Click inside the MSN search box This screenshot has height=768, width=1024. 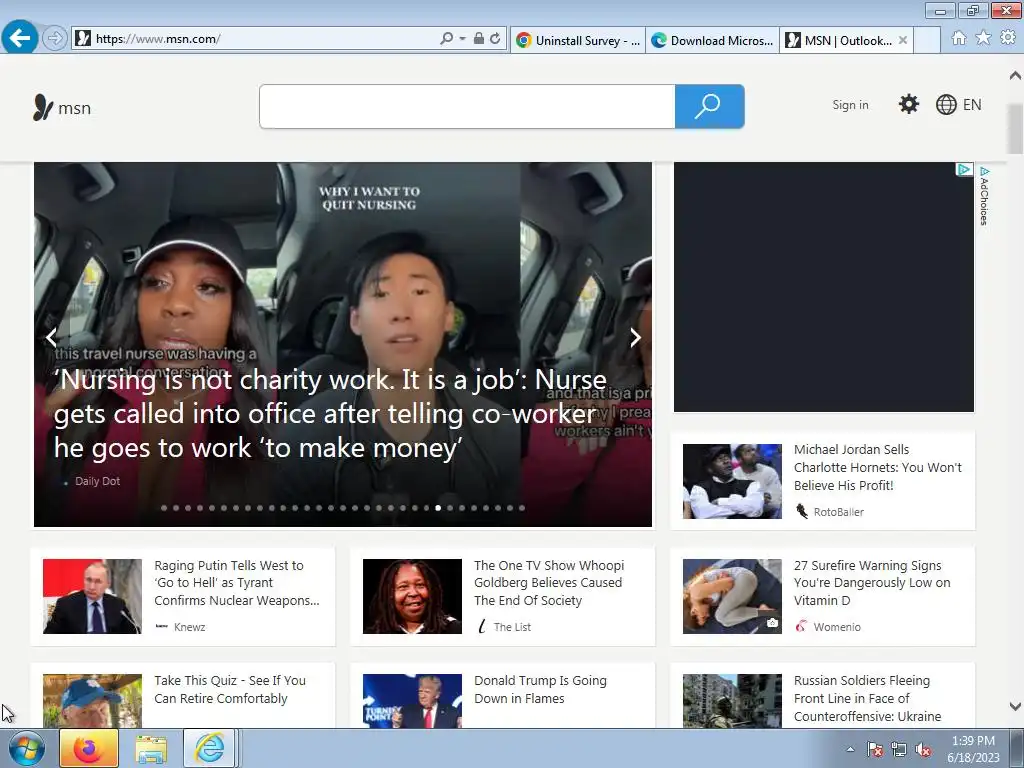(x=467, y=106)
